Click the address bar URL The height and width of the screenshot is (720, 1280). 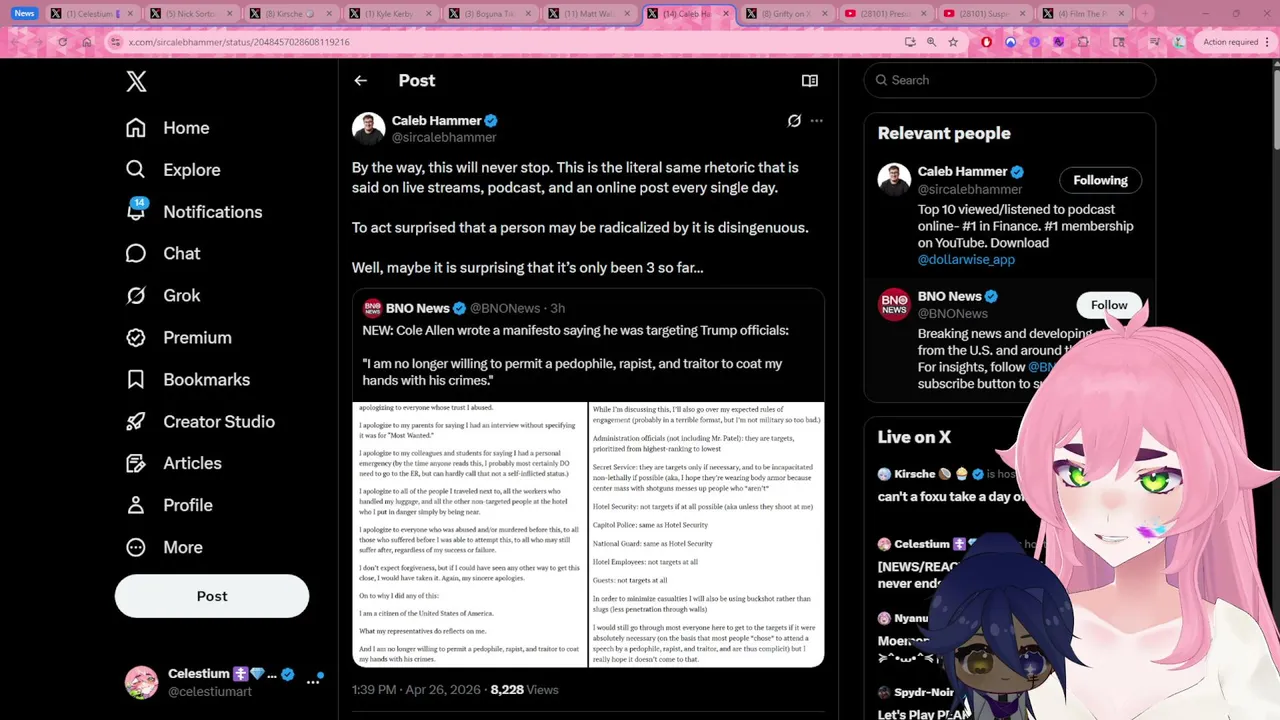239,42
